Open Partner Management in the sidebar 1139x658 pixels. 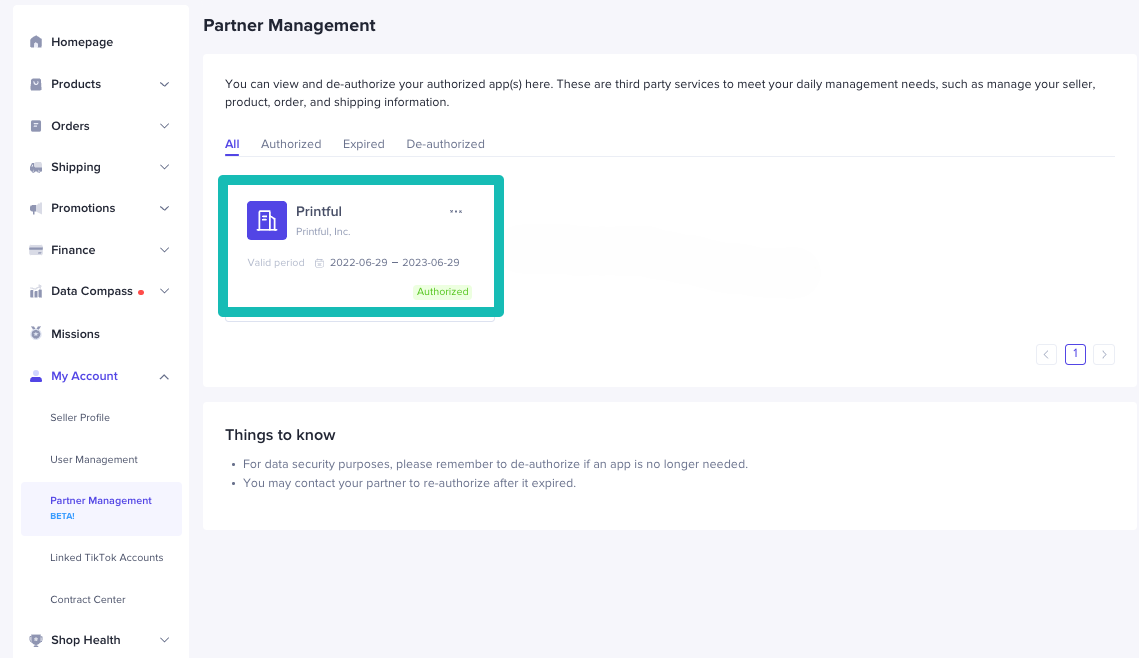101,500
